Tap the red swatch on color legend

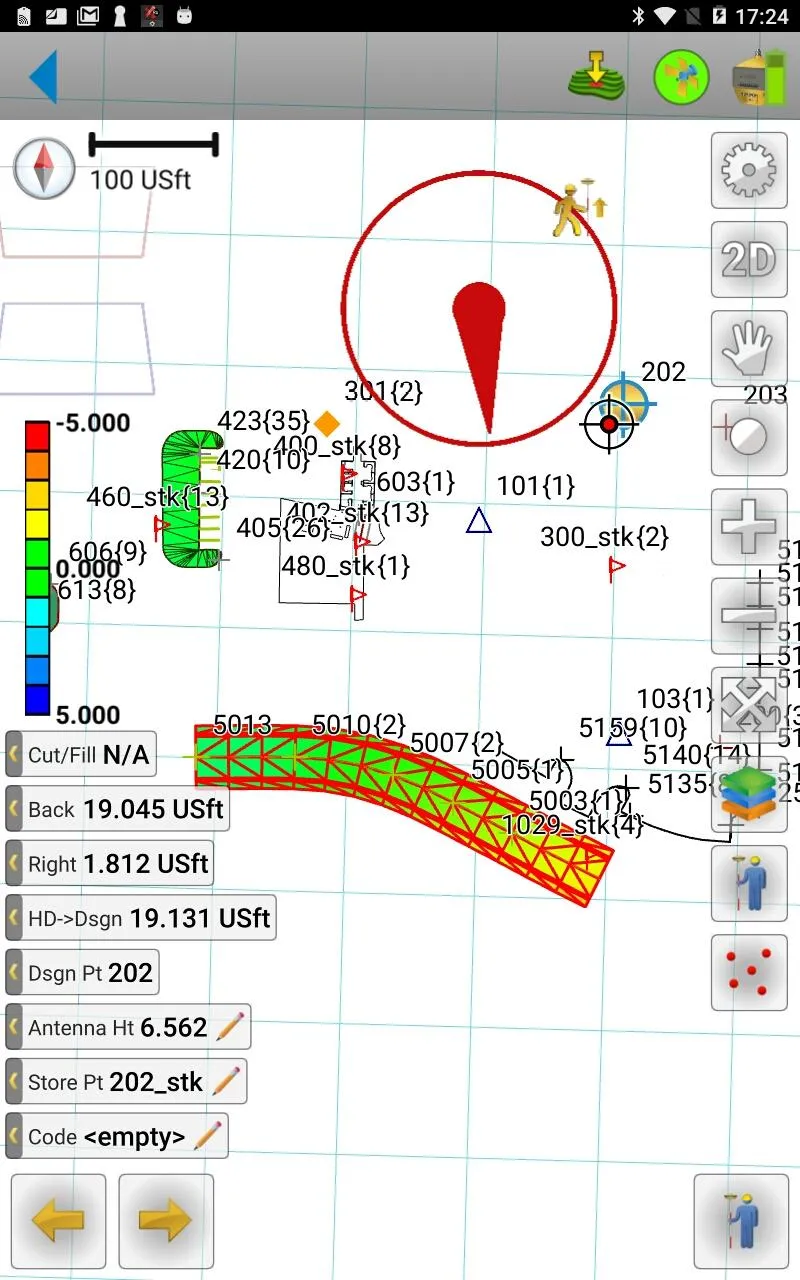(x=37, y=436)
